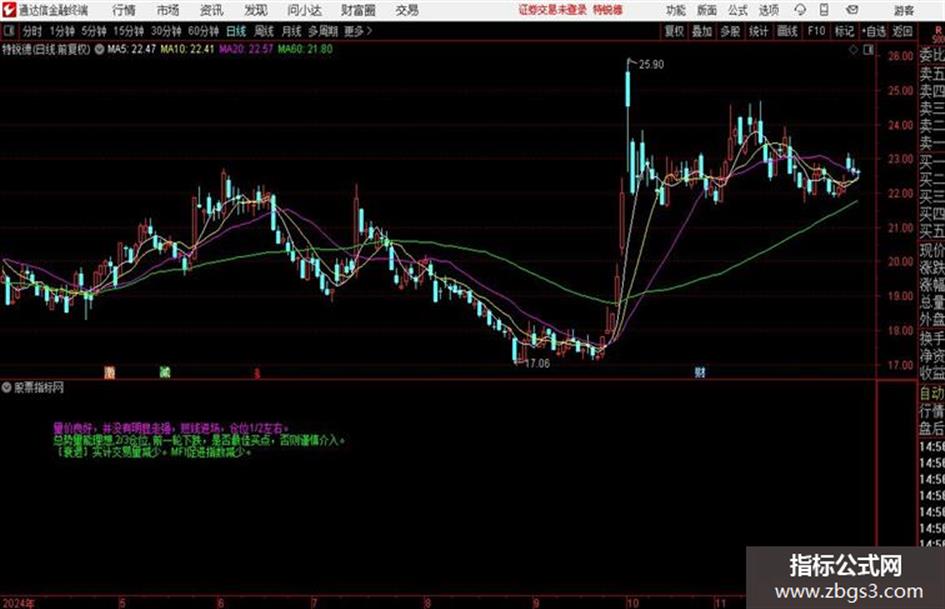Open the 市场 menu
Image resolution: width=945 pixels, height=609 pixels.
pyautogui.click(x=168, y=10)
